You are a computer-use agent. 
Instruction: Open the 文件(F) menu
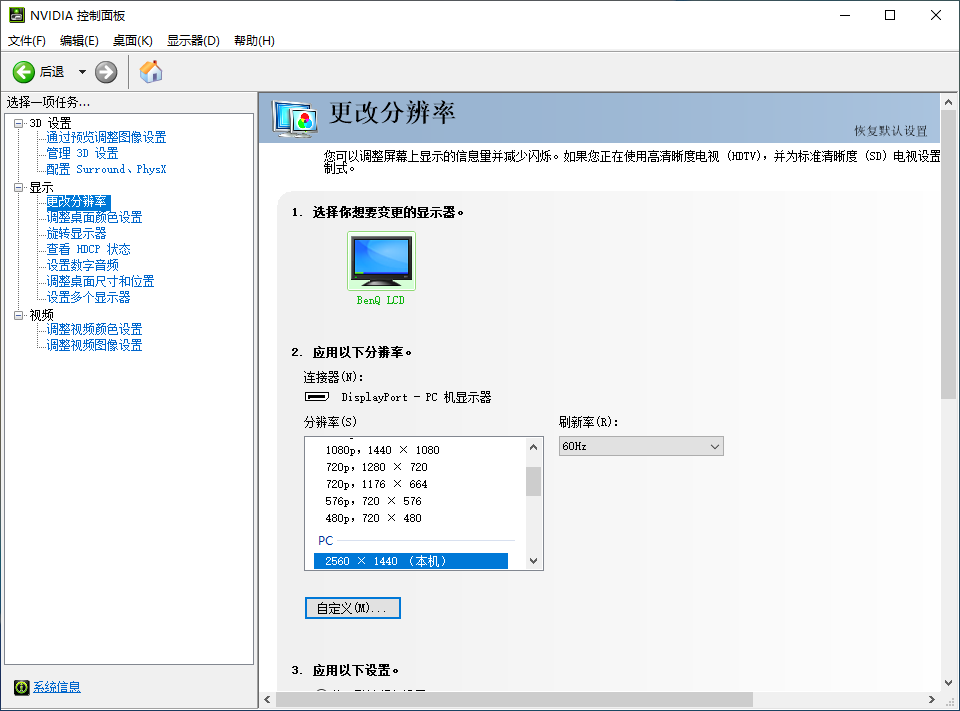(27, 41)
